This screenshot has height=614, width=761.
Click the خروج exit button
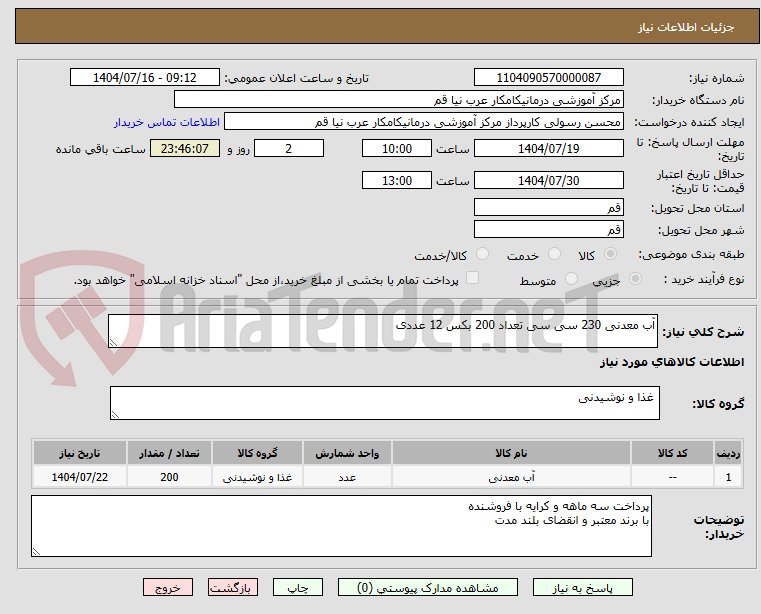point(167,587)
